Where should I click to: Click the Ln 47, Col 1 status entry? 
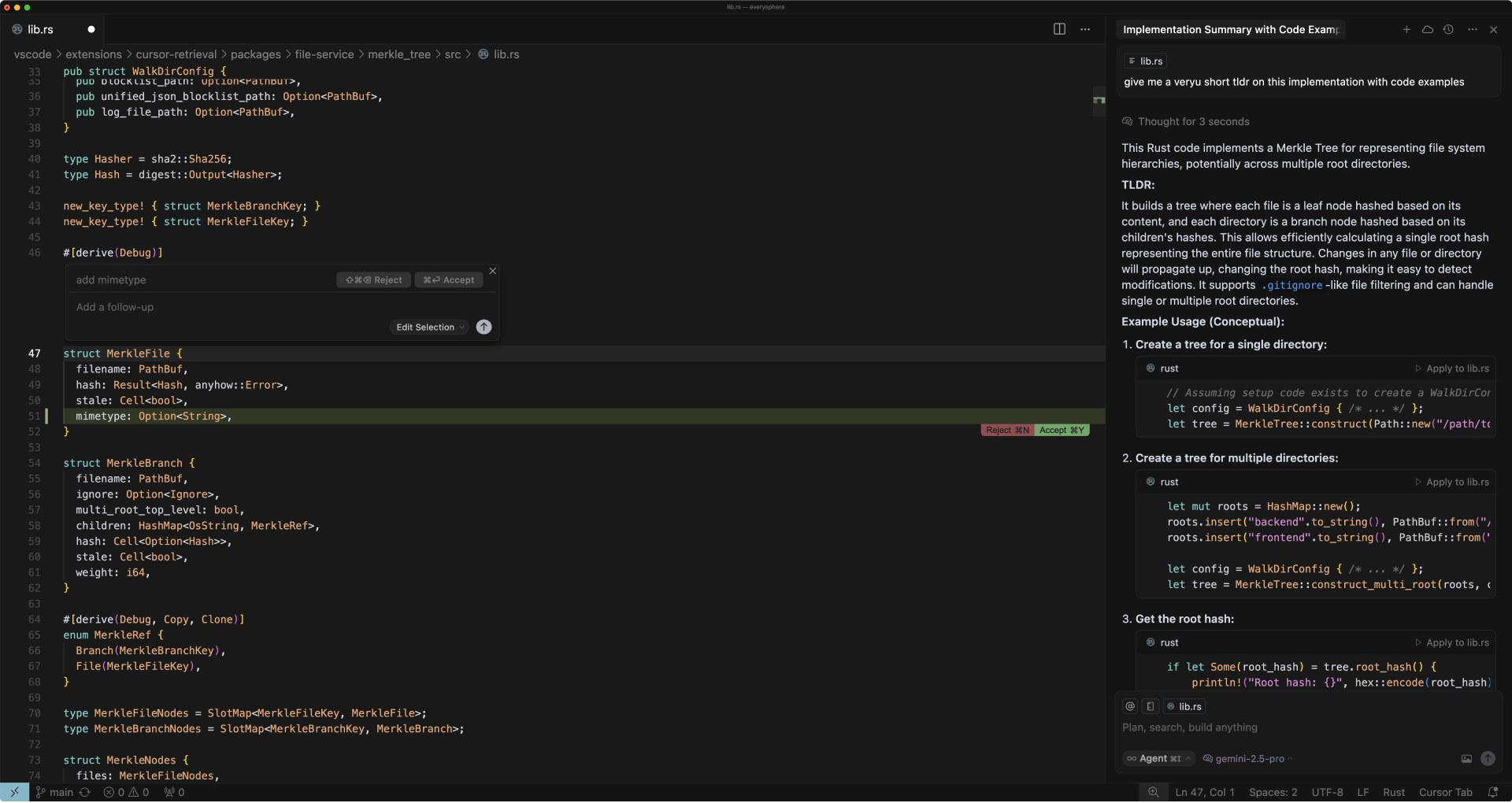[1205, 793]
